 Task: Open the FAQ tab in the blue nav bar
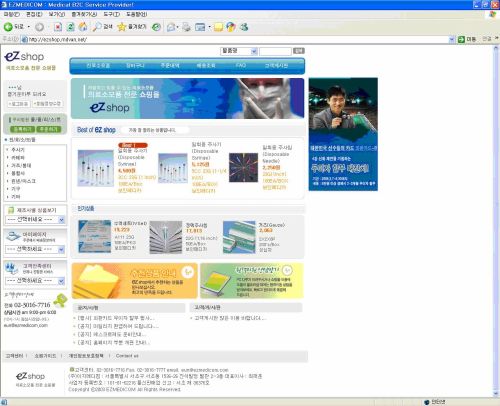(241, 65)
